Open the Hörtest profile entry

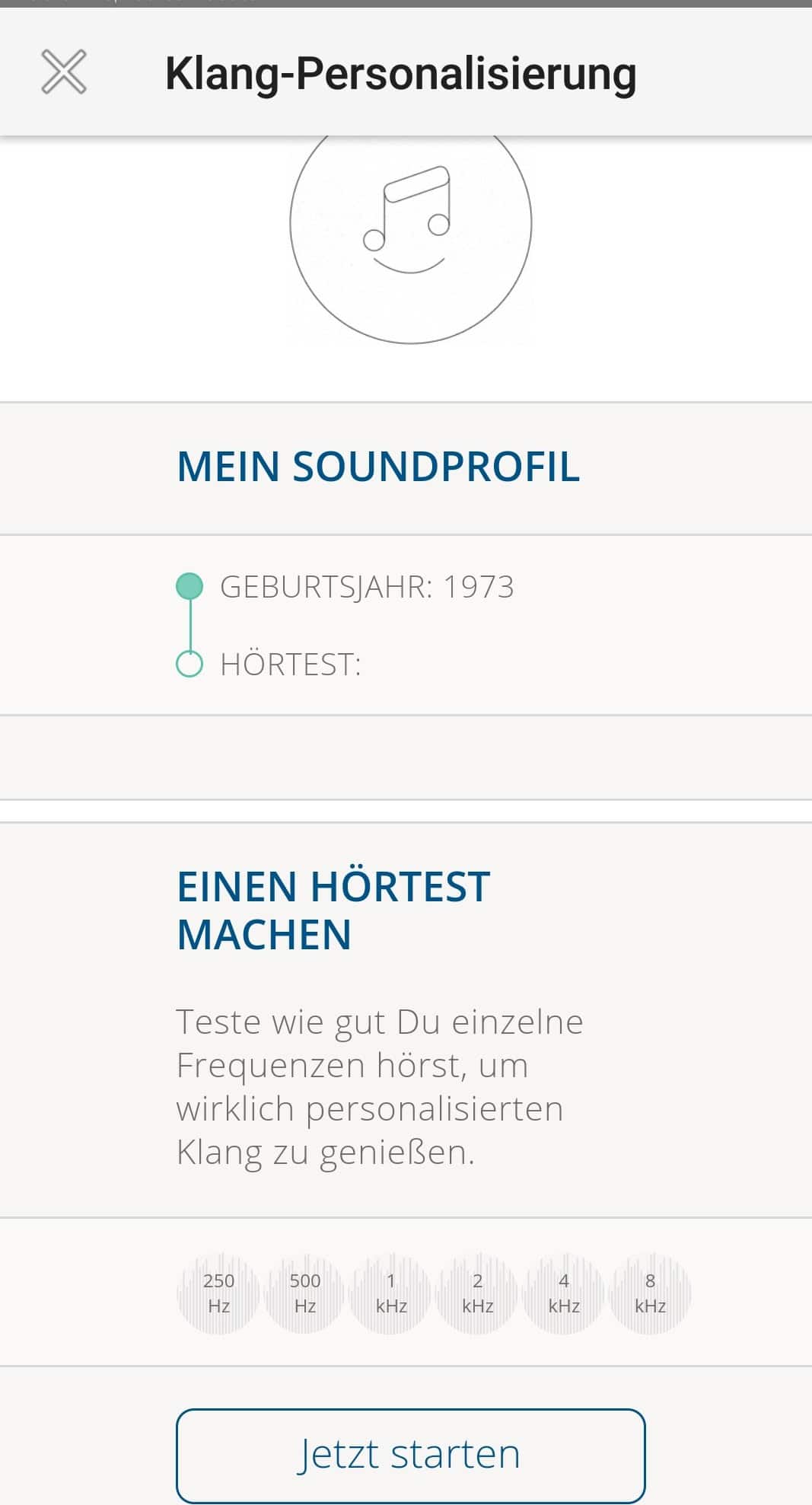(290, 665)
